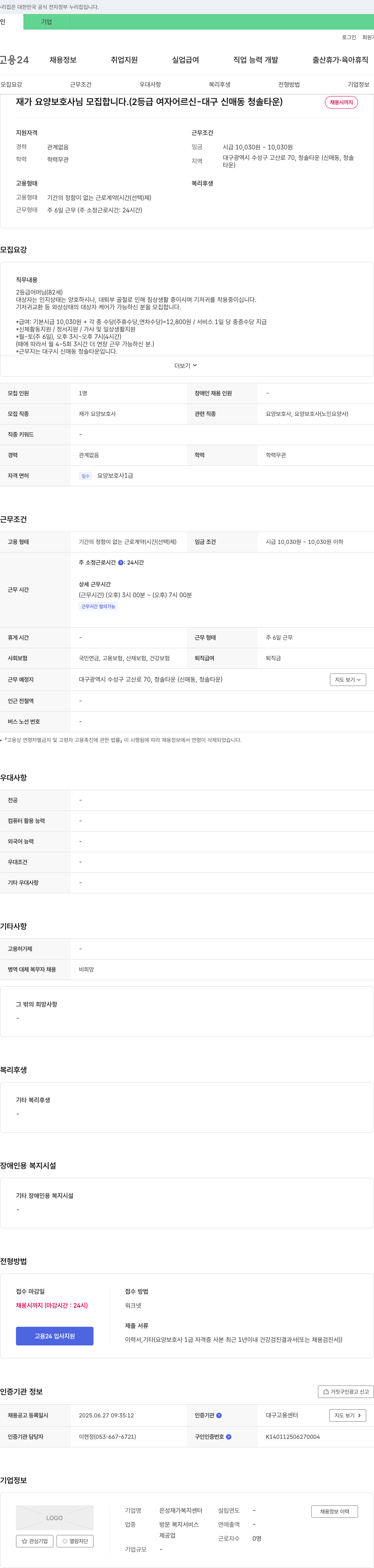
Task: Click info icon next to 구인인증번호 label
Action: [x=228, y=1436]
